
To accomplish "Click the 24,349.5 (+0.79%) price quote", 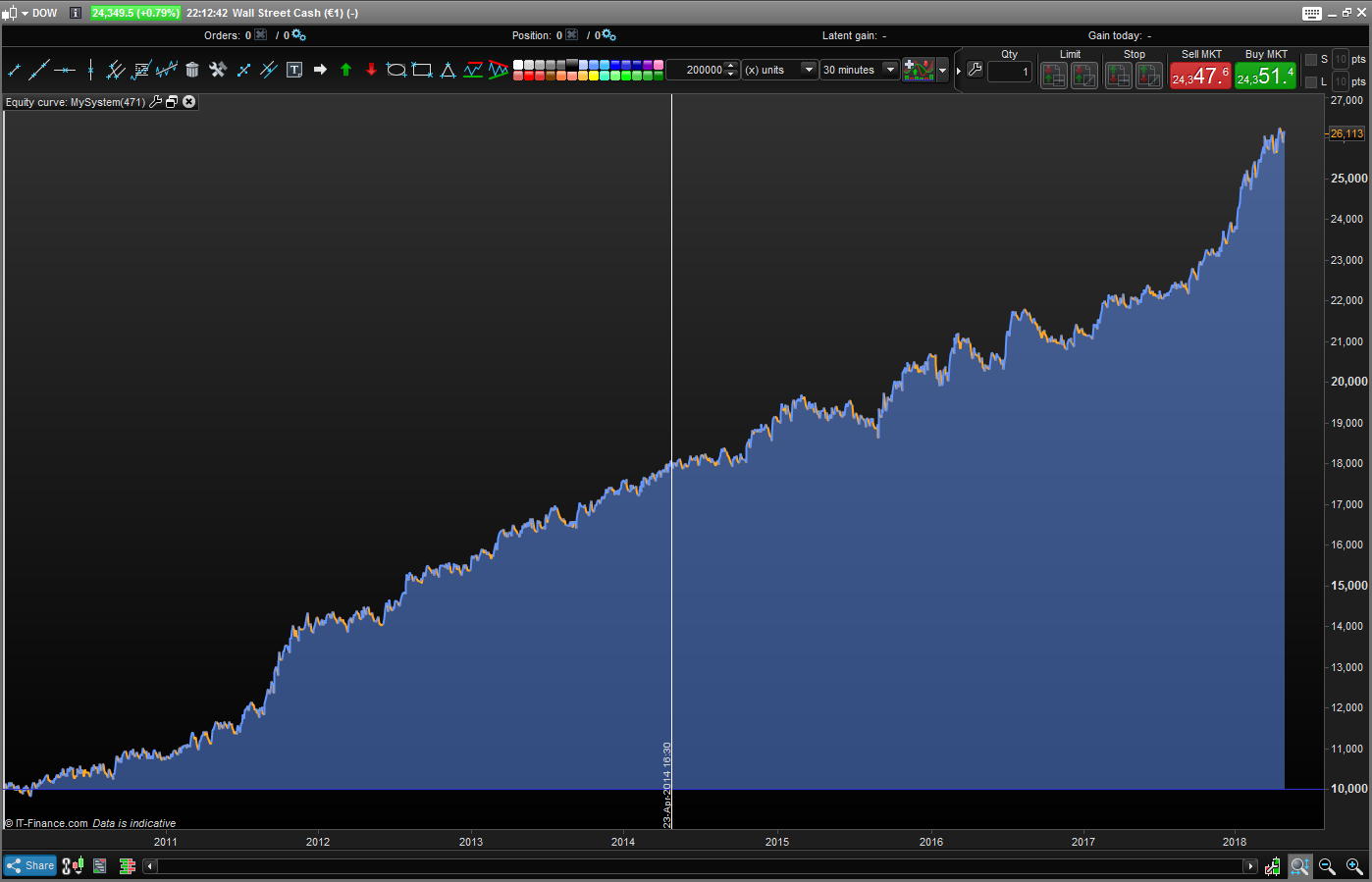I will 135,13.
